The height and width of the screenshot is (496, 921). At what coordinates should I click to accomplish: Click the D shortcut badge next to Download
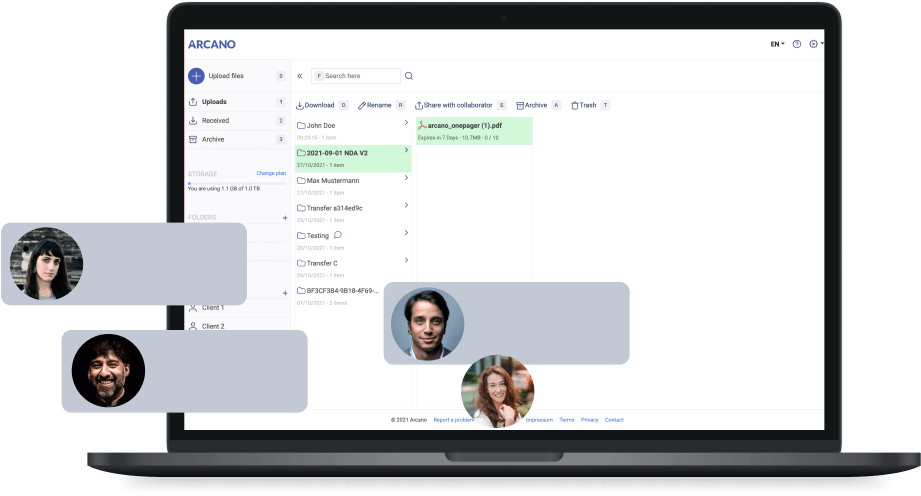coord(344,105)
